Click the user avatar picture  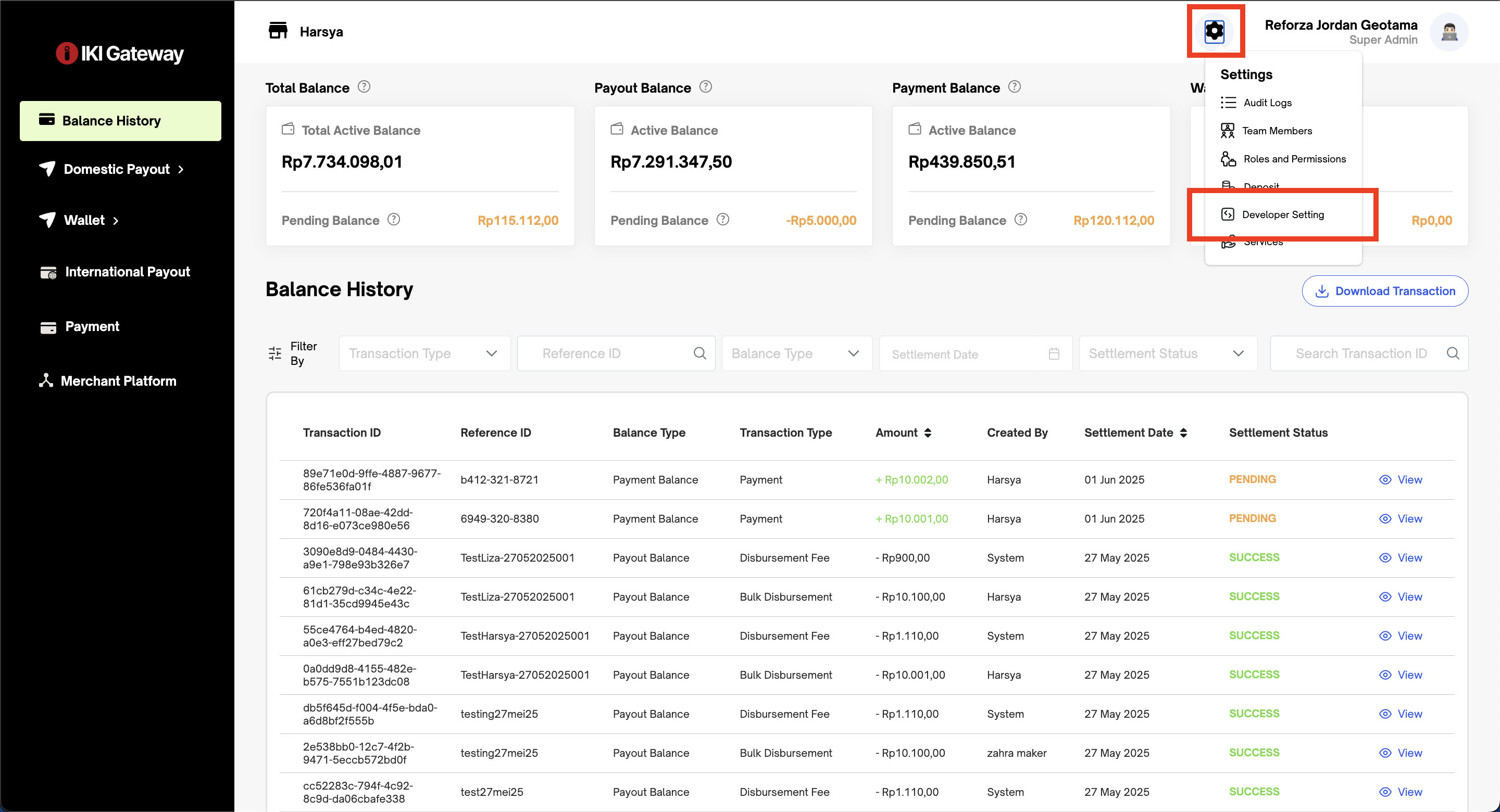1448,32
